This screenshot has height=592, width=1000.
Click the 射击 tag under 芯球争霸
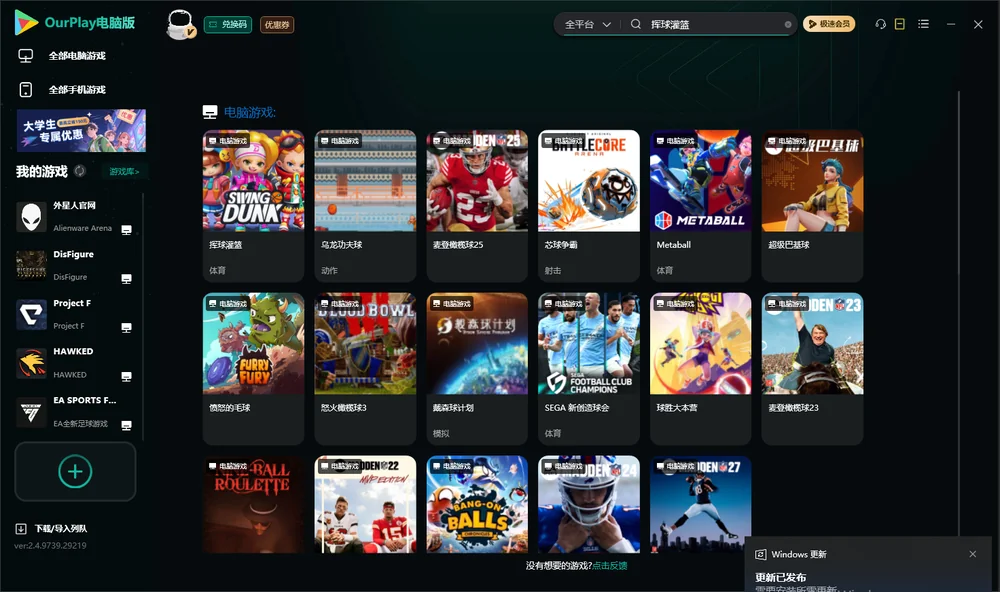point(553,270)
